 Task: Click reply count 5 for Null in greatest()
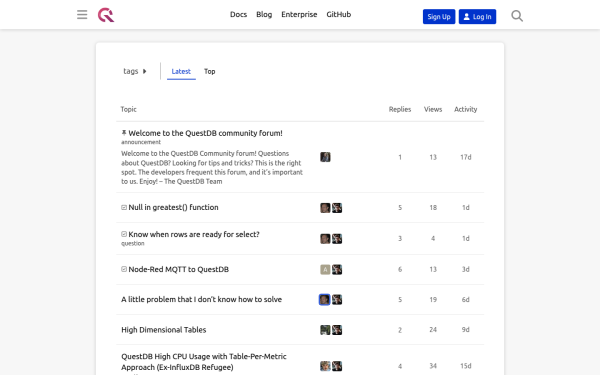[x=400, y=208]
